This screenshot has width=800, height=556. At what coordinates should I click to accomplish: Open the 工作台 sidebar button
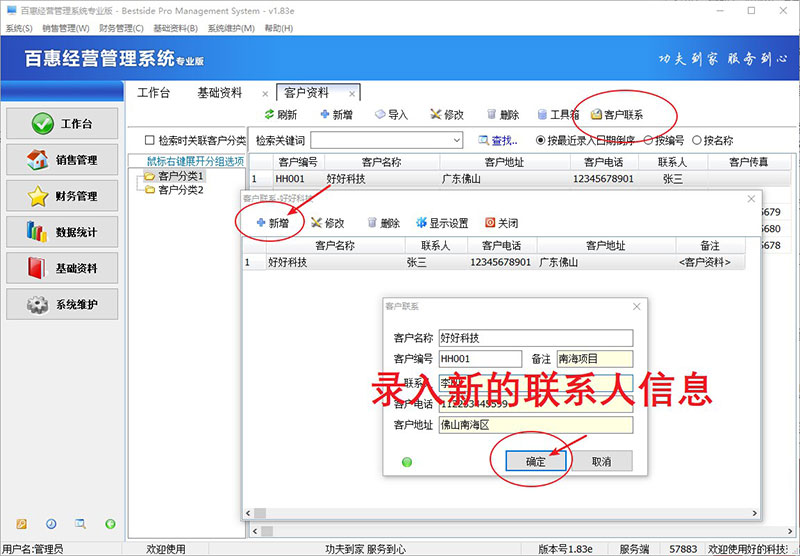point(62,123)
